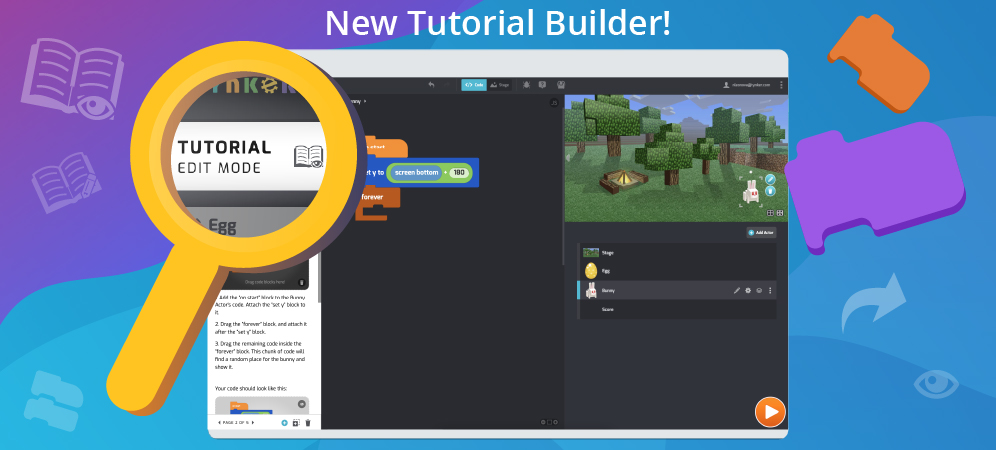
Task: Switch to the Code tab
Action: (x=474, y=85)
